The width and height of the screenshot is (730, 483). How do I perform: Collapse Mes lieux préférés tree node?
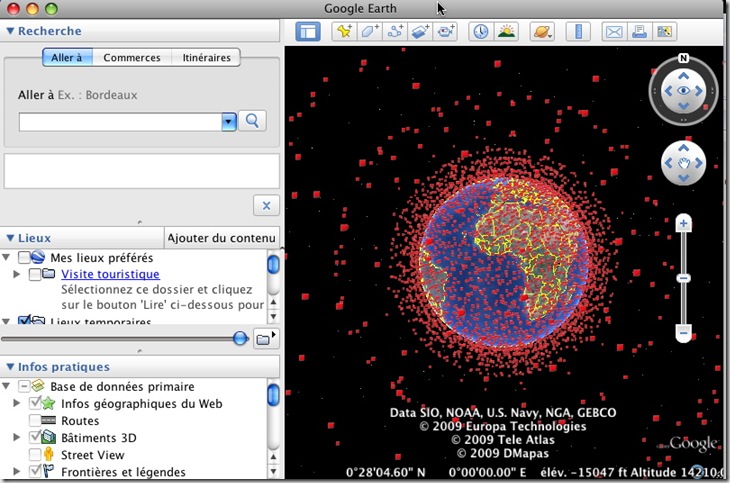tap(6, 257)
